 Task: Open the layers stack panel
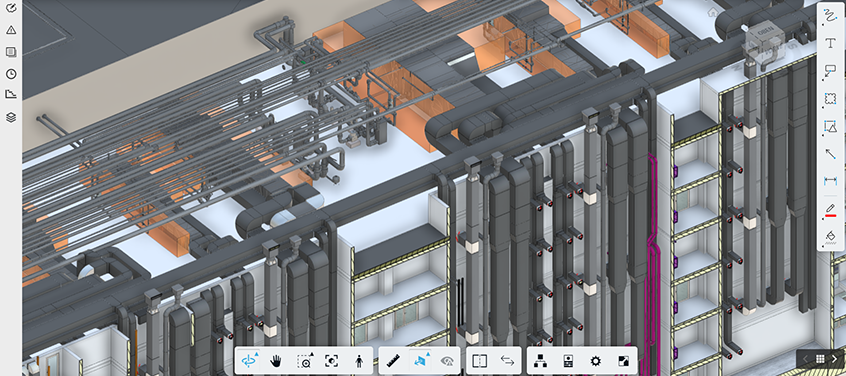pos(11,117)
